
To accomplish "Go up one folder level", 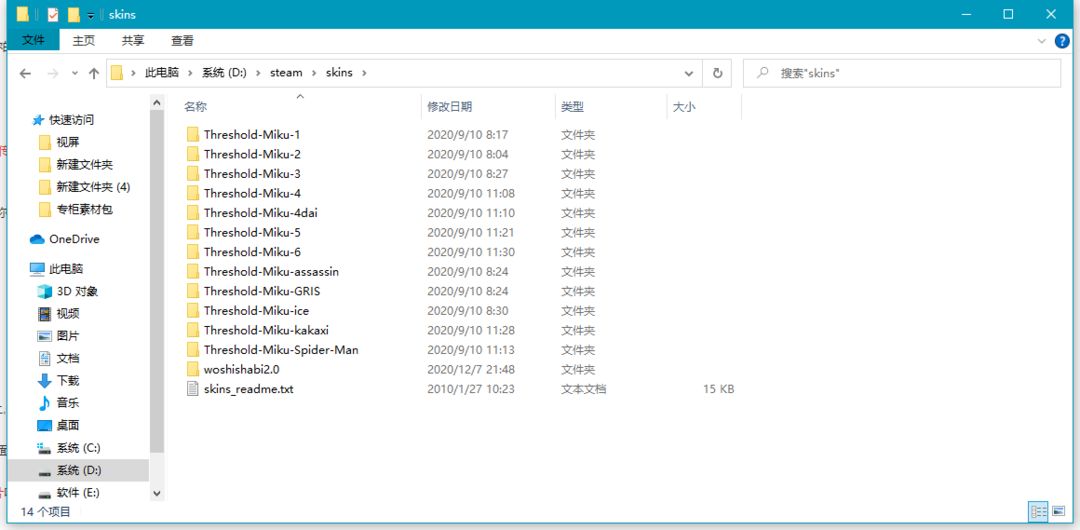I will 94,73.
